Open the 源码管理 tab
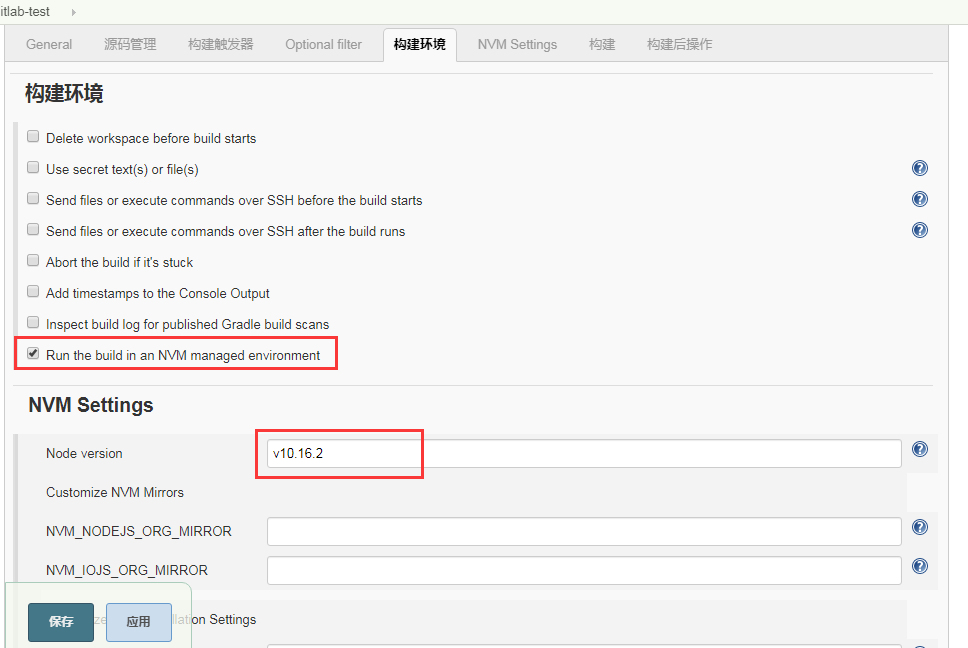The height and width of the screenshot is (648, 968). pyautogui.click(x=130, y=44)
